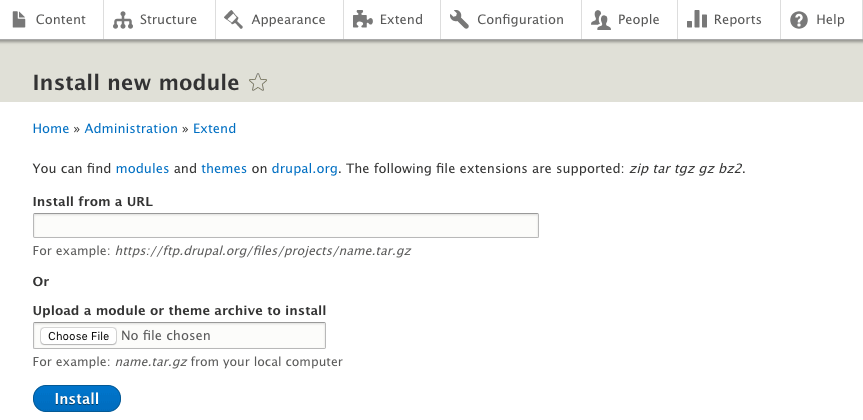Open the Content menu item
Image resolution: width=863 pixels, height=420 pixels.
62,19
